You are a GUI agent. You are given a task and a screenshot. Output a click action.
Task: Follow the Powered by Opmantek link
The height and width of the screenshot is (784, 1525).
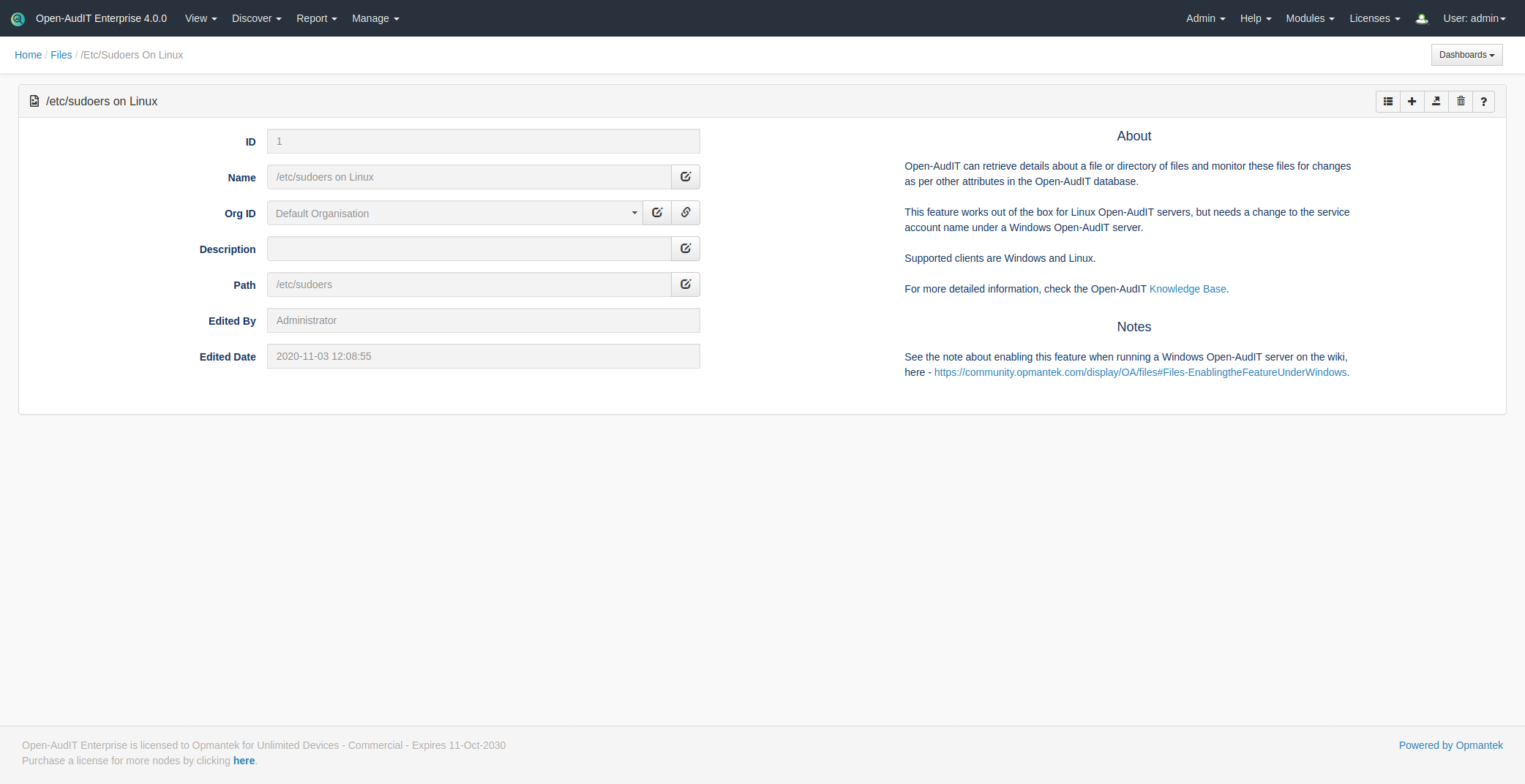coord(1450,745)
